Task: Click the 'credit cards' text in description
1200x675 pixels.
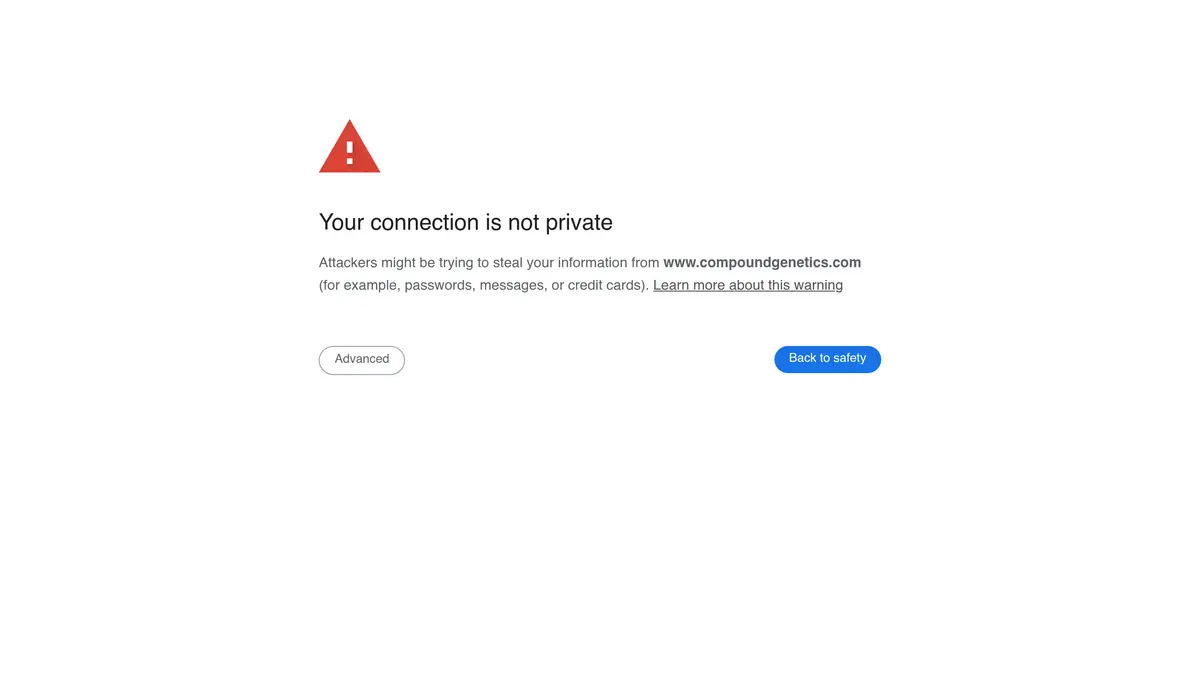Action: (606, 285)
